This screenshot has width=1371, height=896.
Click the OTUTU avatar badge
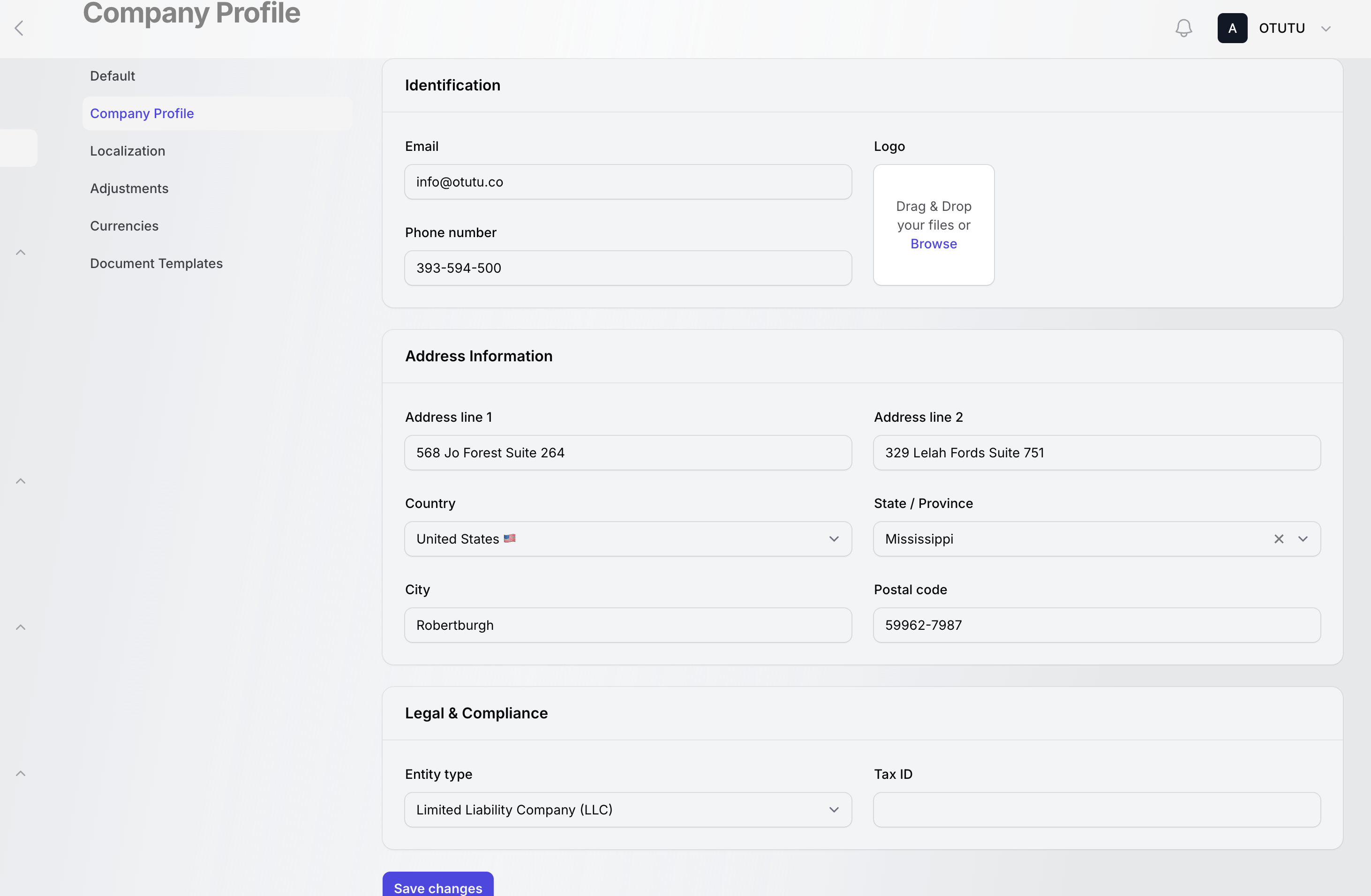pyautogui.click(x=1232, y=28)
